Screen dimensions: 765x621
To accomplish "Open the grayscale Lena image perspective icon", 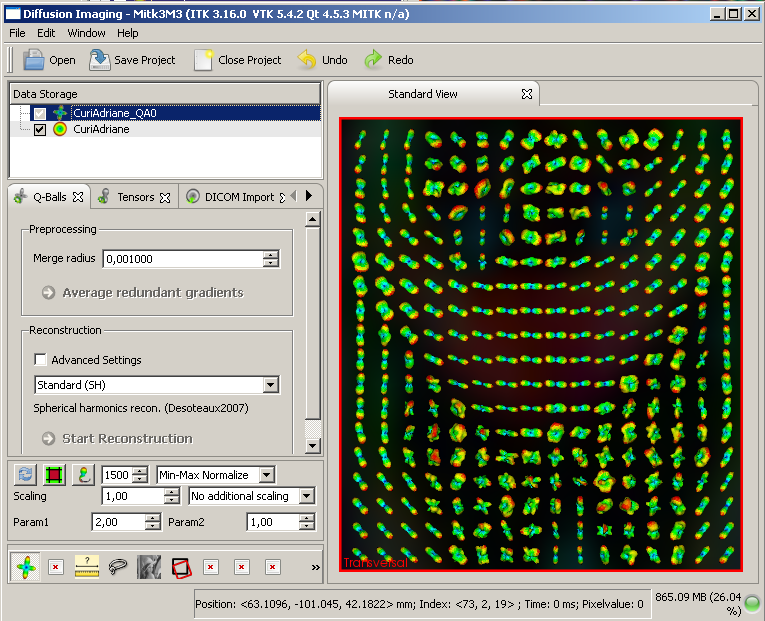I will (x=149, y=567).
